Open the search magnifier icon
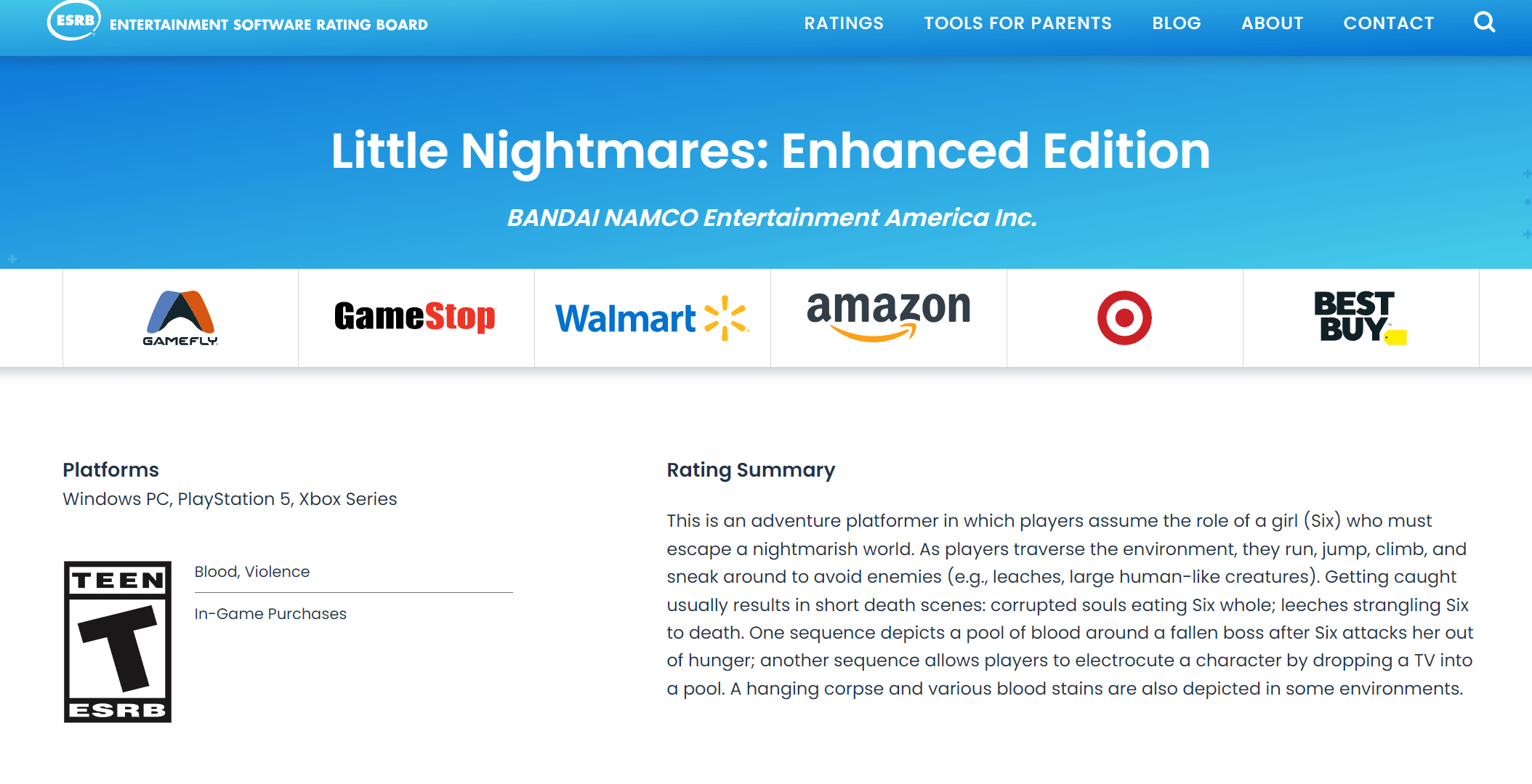1532x784 pixels. (1484, 23)
